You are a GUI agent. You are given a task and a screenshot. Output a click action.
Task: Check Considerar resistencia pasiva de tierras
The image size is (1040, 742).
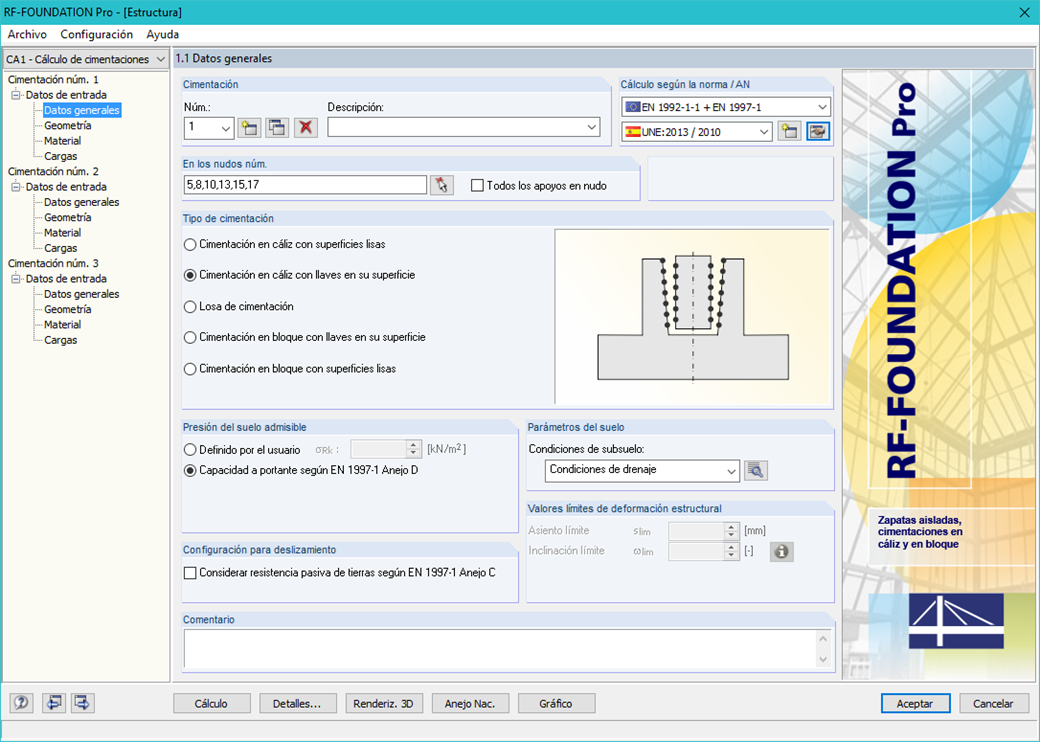189,572
